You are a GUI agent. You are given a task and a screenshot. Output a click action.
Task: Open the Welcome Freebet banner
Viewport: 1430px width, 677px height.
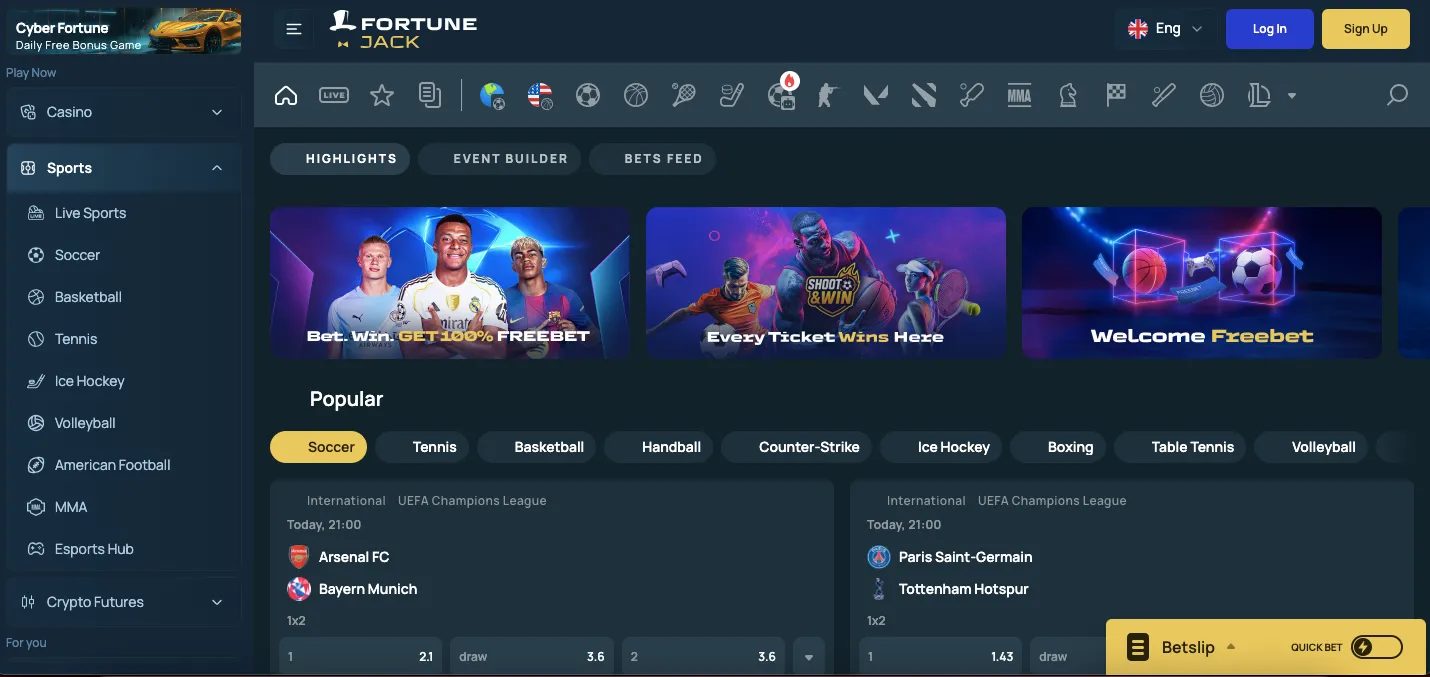[1202, 283]
